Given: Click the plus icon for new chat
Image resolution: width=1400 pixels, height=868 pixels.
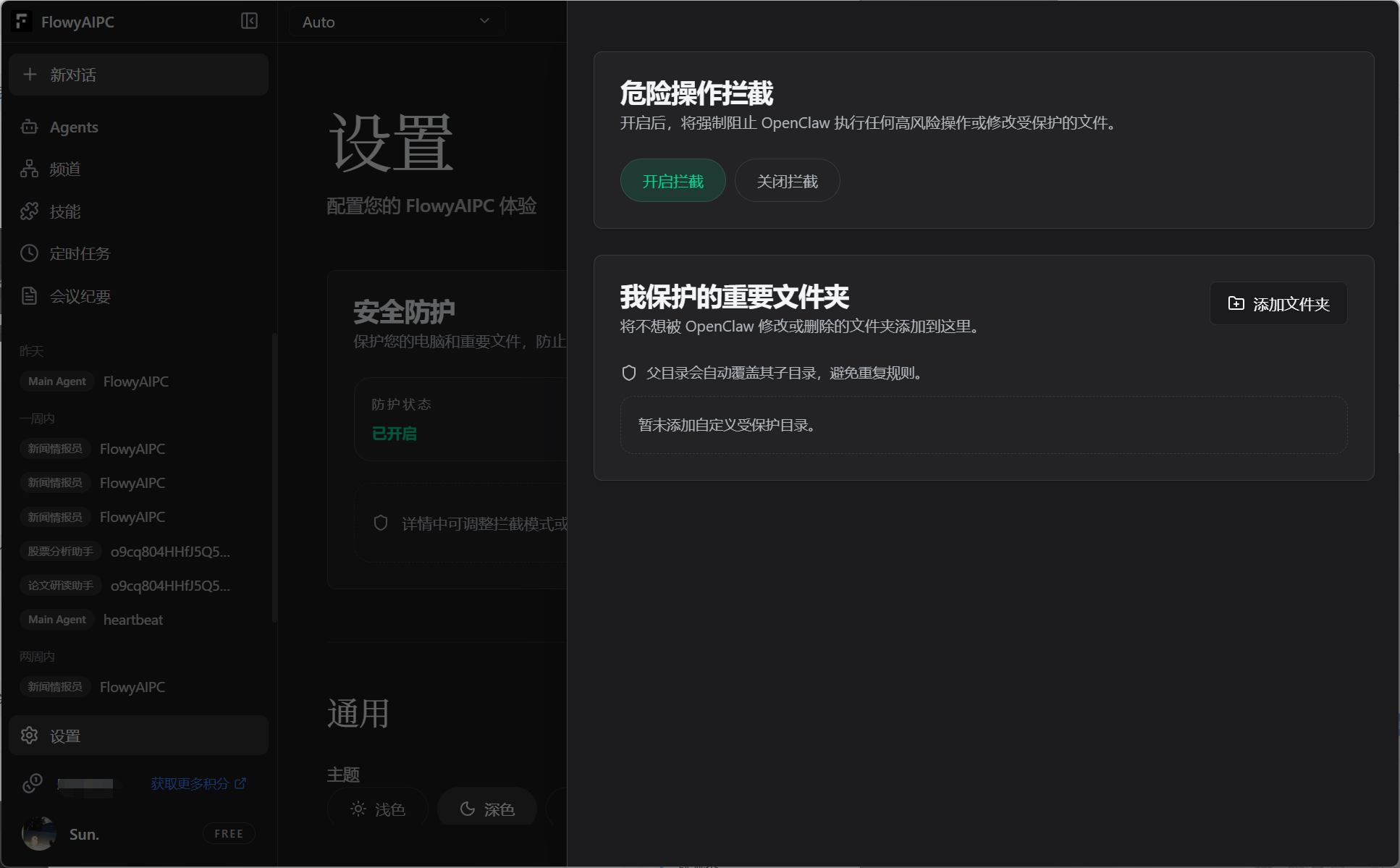Looking at the screenshot, I should [x=30, y=75].
